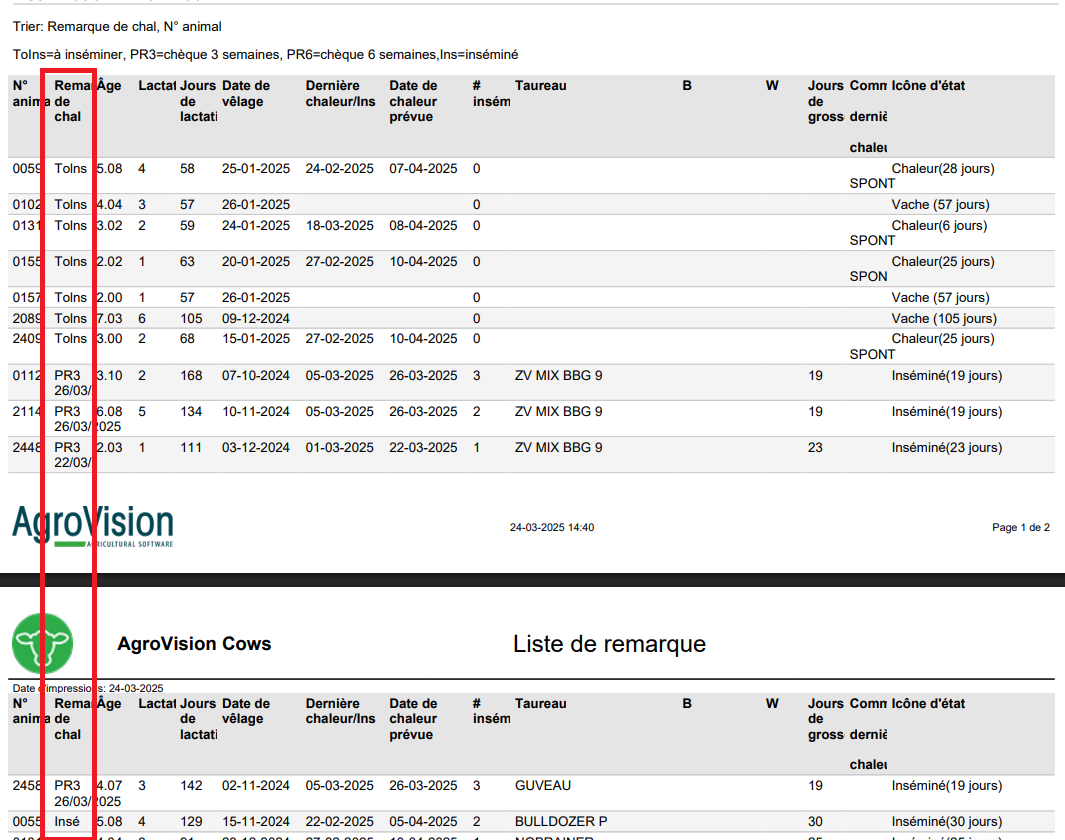The height and width of the screenshot is (840, 1065).
Task: Select calving date '10-11-2024'
Action: (255, 412)
